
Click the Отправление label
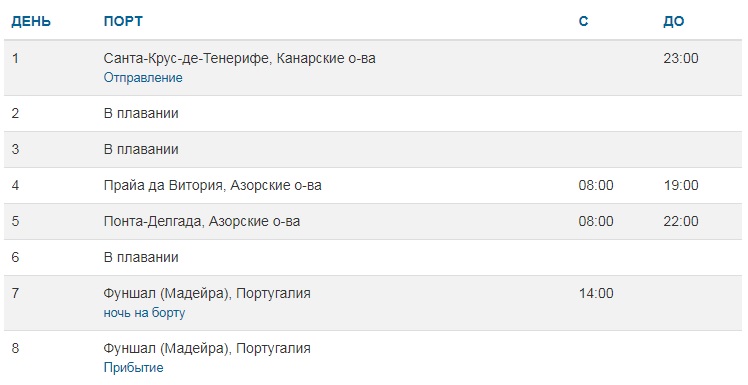pyautogui.click(x=143, y=78)
